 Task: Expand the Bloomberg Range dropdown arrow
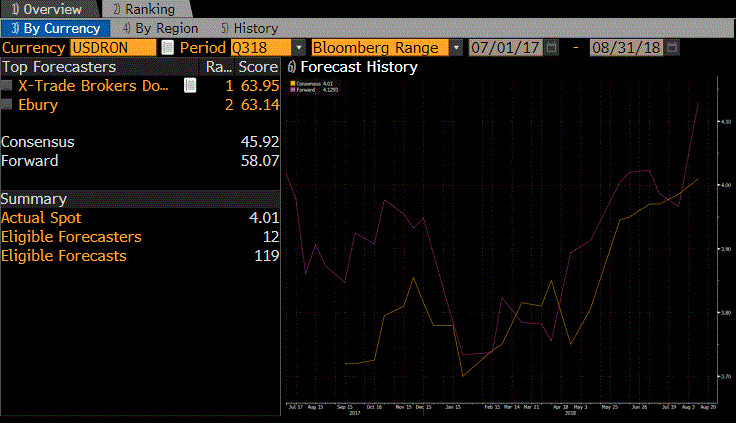pyautogui.click(x=456, y=47)
